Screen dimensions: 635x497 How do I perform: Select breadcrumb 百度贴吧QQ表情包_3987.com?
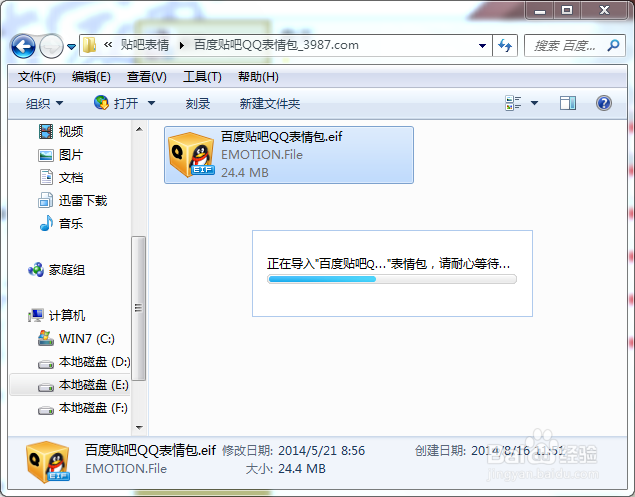[x=276, y=45]
